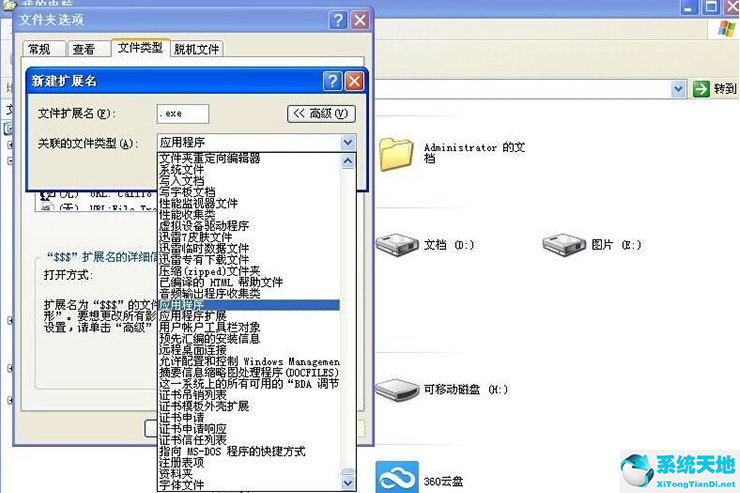740x493 pixels.
Task: Switch to the 文件类型 tab
Action: tap(140, 48)
